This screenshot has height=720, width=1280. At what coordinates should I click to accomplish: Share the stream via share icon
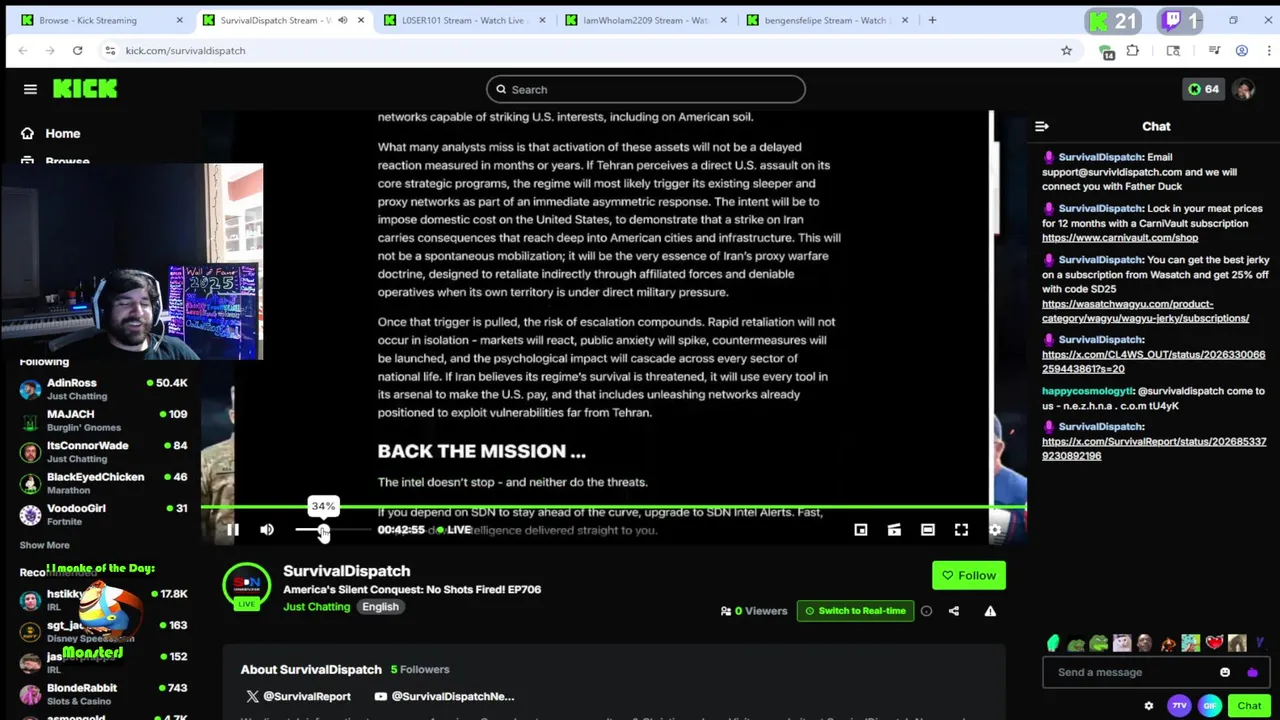(x=954, y=611)
